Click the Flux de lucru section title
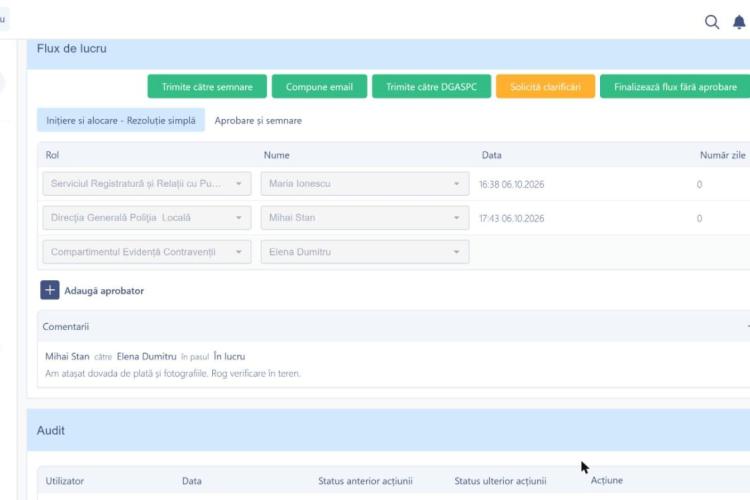 72,48
